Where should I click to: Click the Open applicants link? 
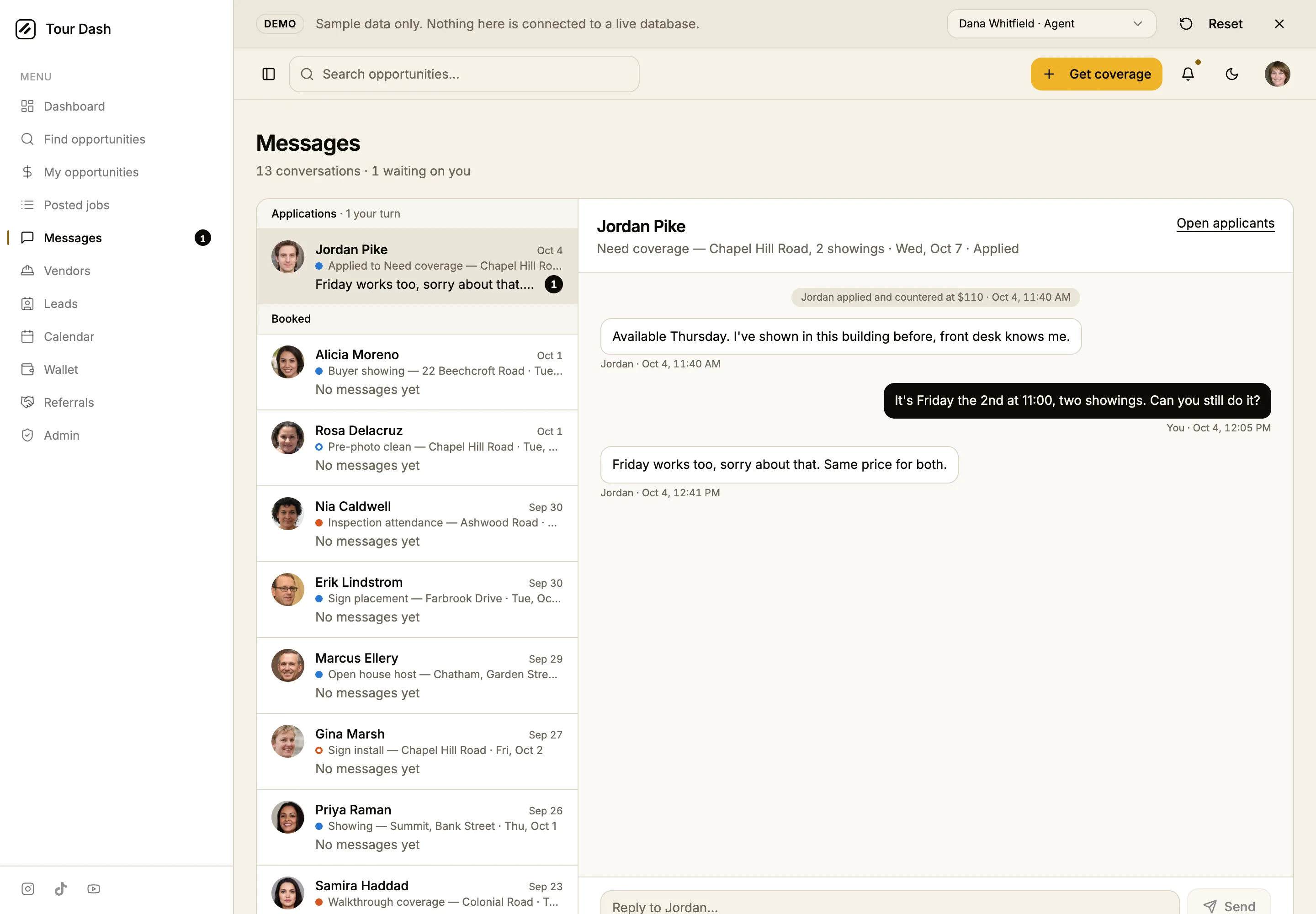point(1225,223)
